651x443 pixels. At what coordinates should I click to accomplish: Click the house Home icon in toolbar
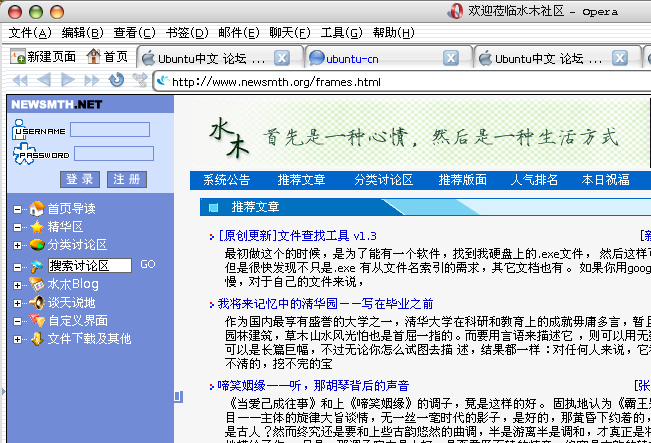coord(93,56)
